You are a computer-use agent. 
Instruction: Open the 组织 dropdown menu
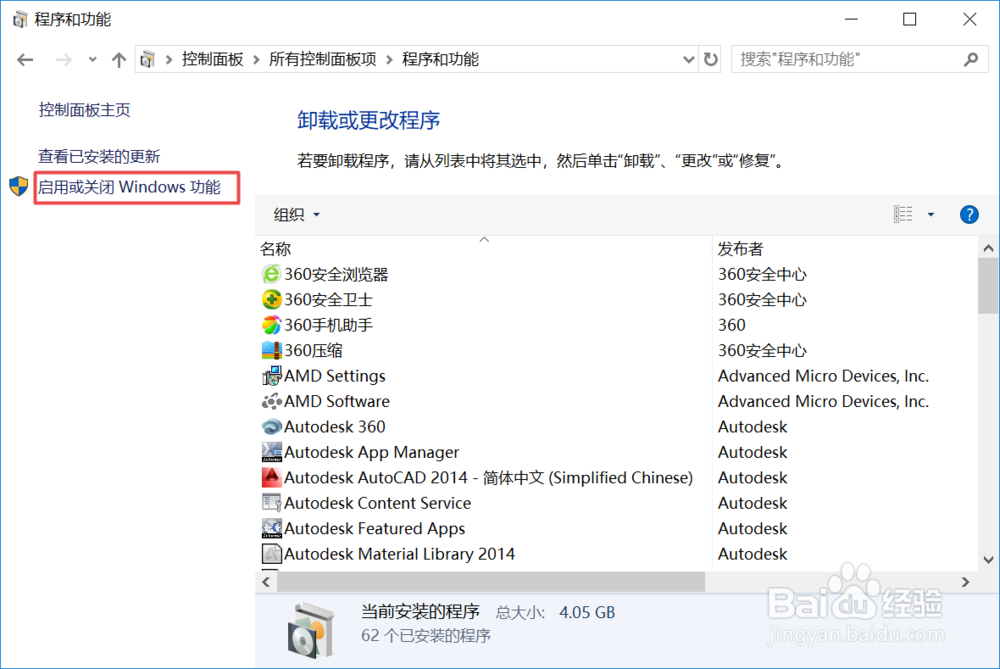297,215
